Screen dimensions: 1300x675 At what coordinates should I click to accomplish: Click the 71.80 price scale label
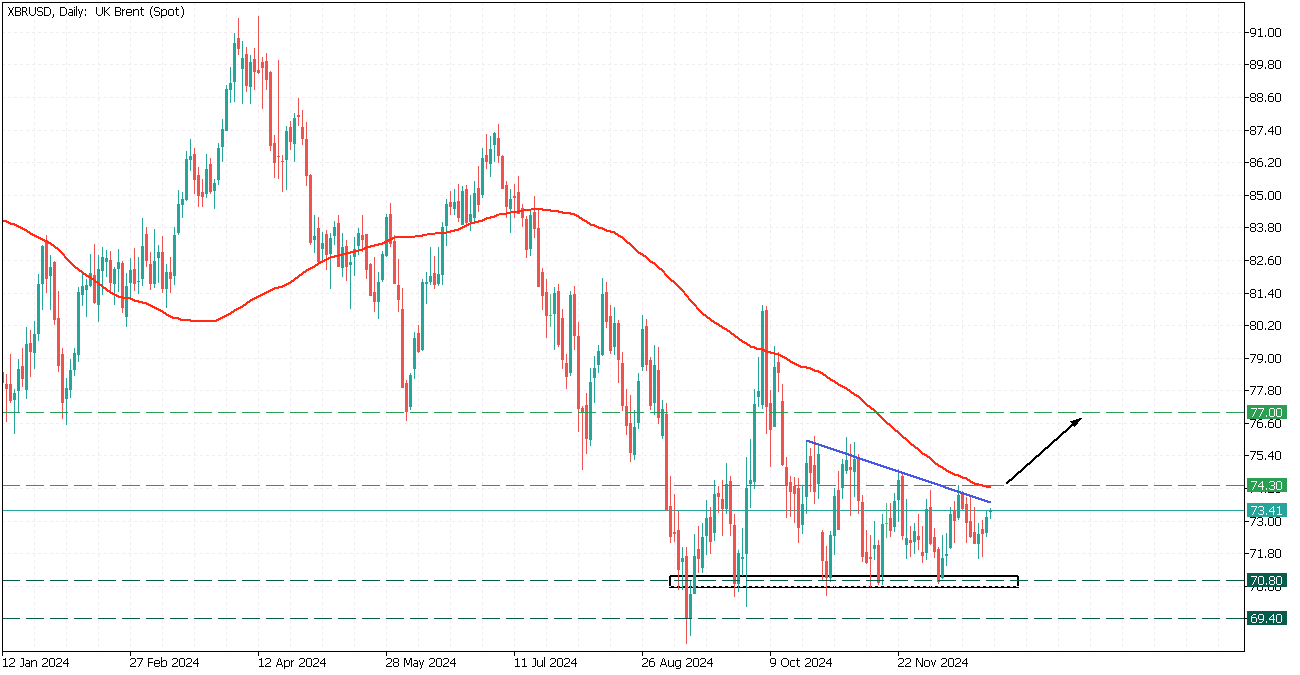1265,554
